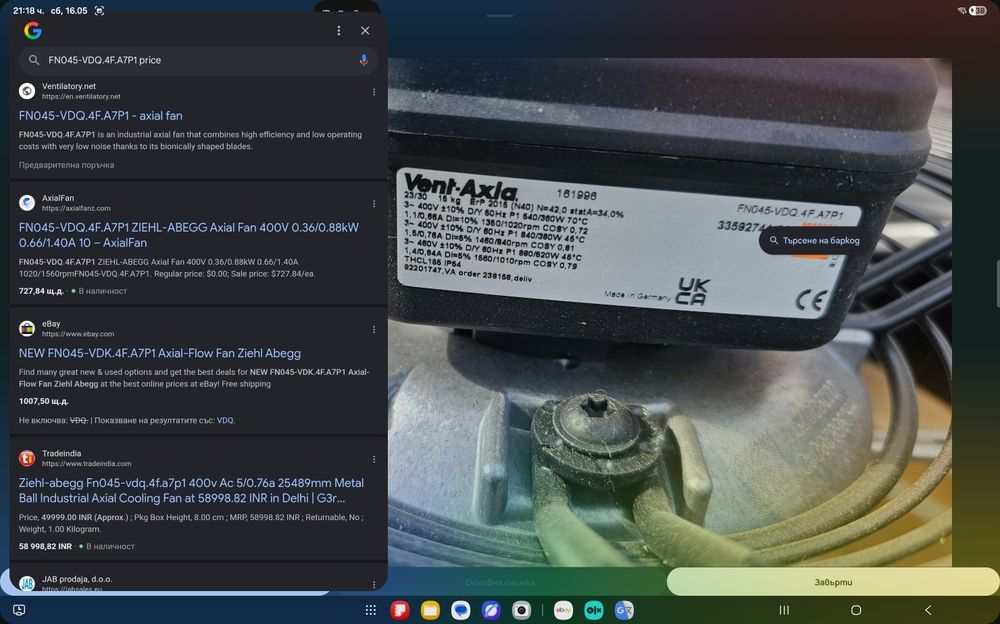Open the ZIEHL-ABEGG Axial Fan 400V link
This screenshot has width=1000, height=624.
click(x=189, y=235)
